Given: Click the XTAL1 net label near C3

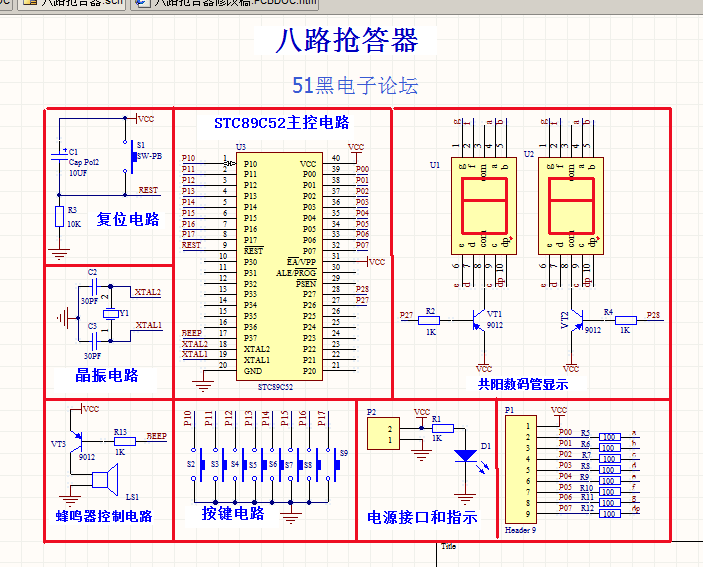Looking at the screenshot, I should [x=149, y=325].
